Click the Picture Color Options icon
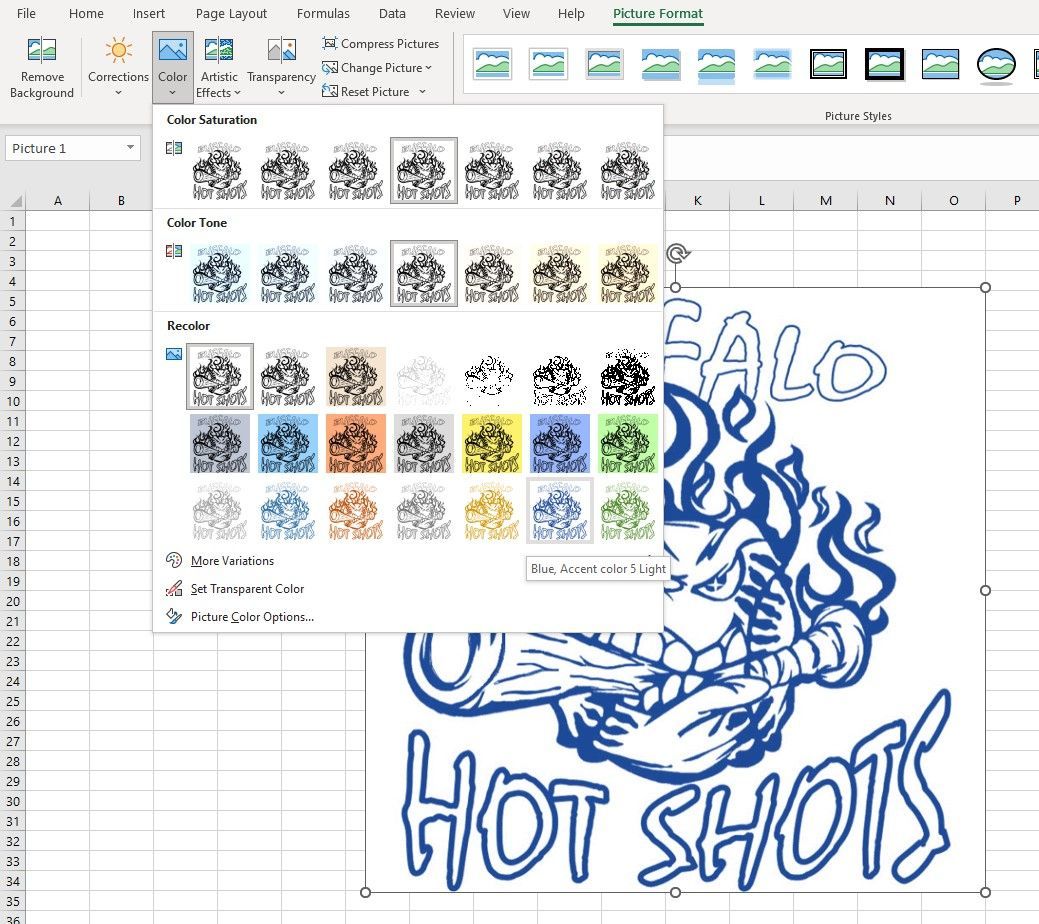The image size is (1039, 924). 174,616
